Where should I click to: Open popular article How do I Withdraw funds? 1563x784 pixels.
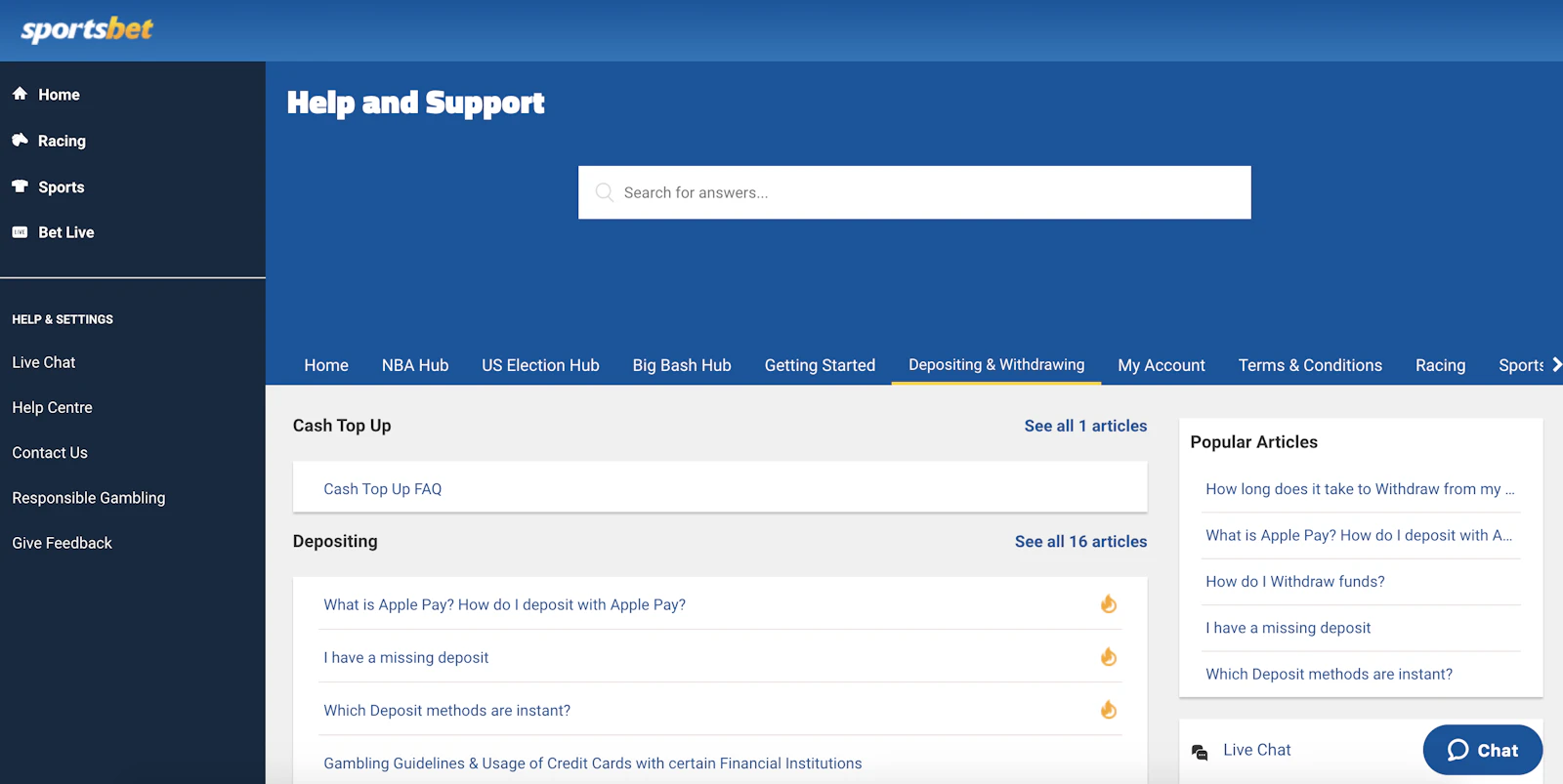point(1295,582)
